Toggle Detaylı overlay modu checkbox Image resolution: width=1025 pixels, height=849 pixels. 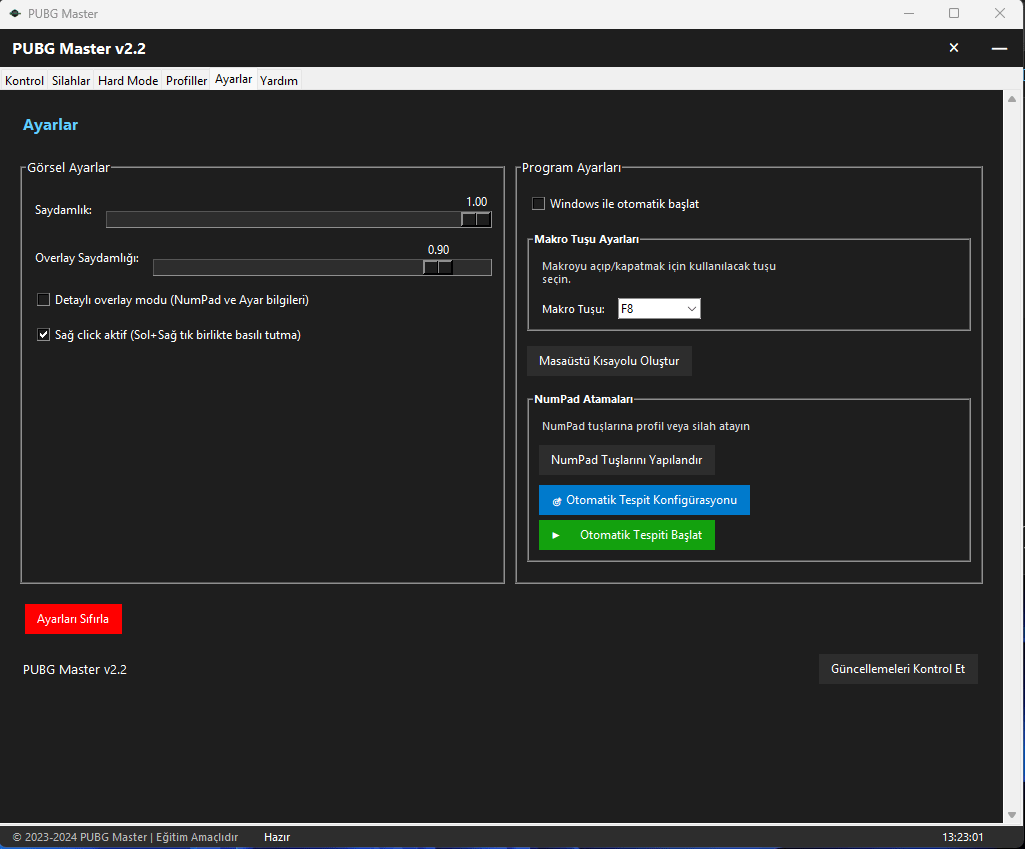tap(43, 300)
